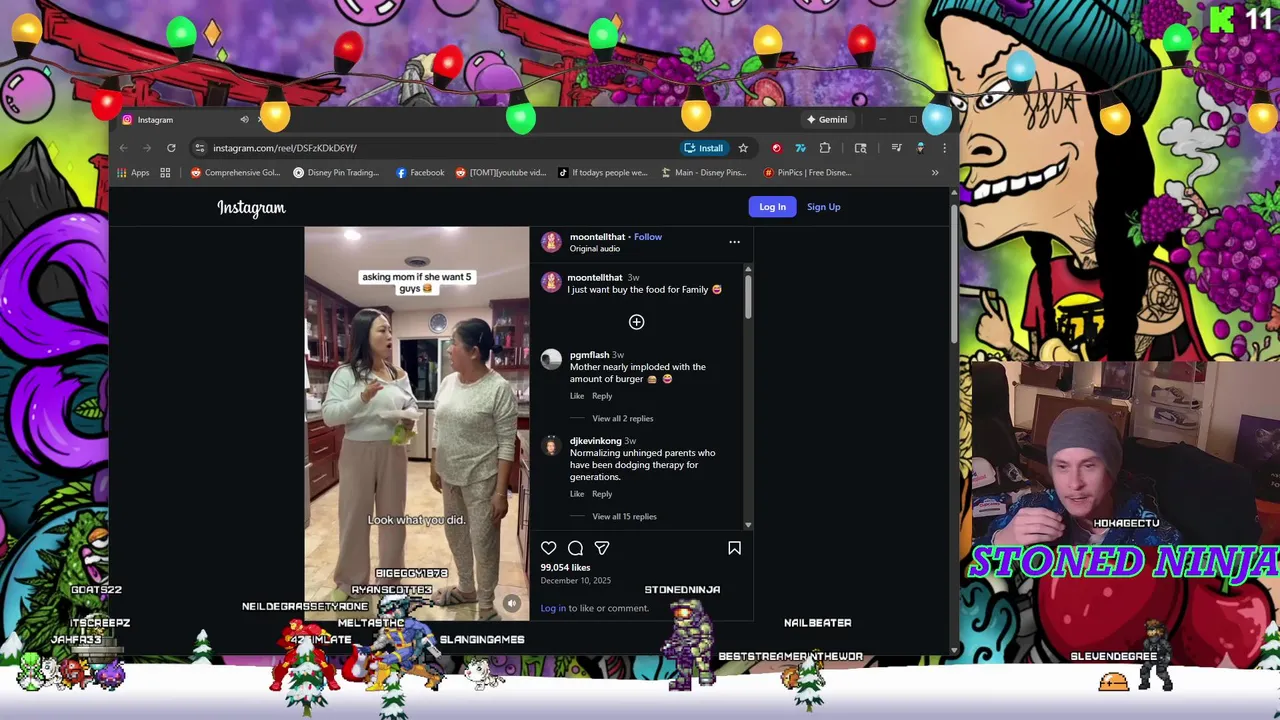Reply to djkevinkong's comment
Image resolution: width=1280 pixels, height=720 pixels.
pyautogui.click(x=602, y=494)
